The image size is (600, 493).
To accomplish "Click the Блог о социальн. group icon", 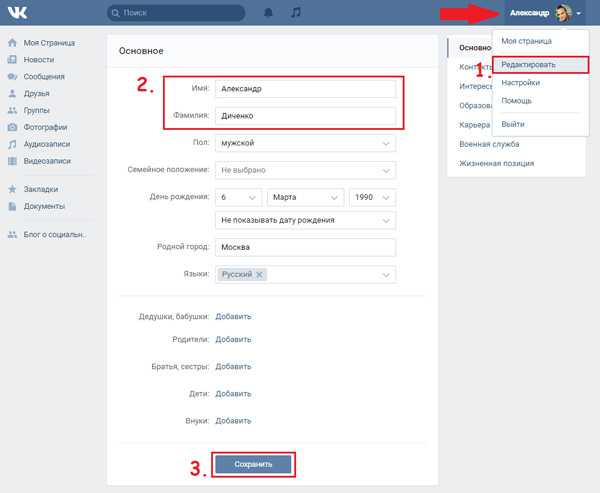I will click(x=12, y=234).
